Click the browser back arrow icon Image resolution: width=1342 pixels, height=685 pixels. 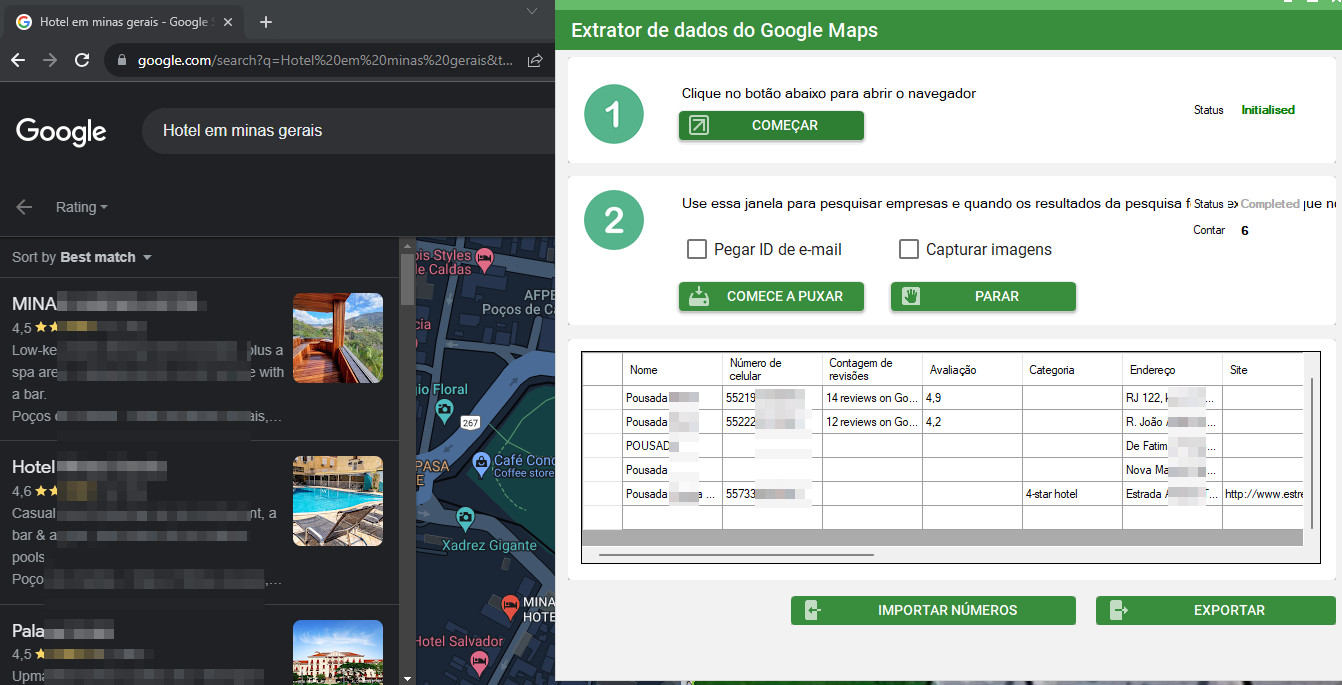[18, 61]
